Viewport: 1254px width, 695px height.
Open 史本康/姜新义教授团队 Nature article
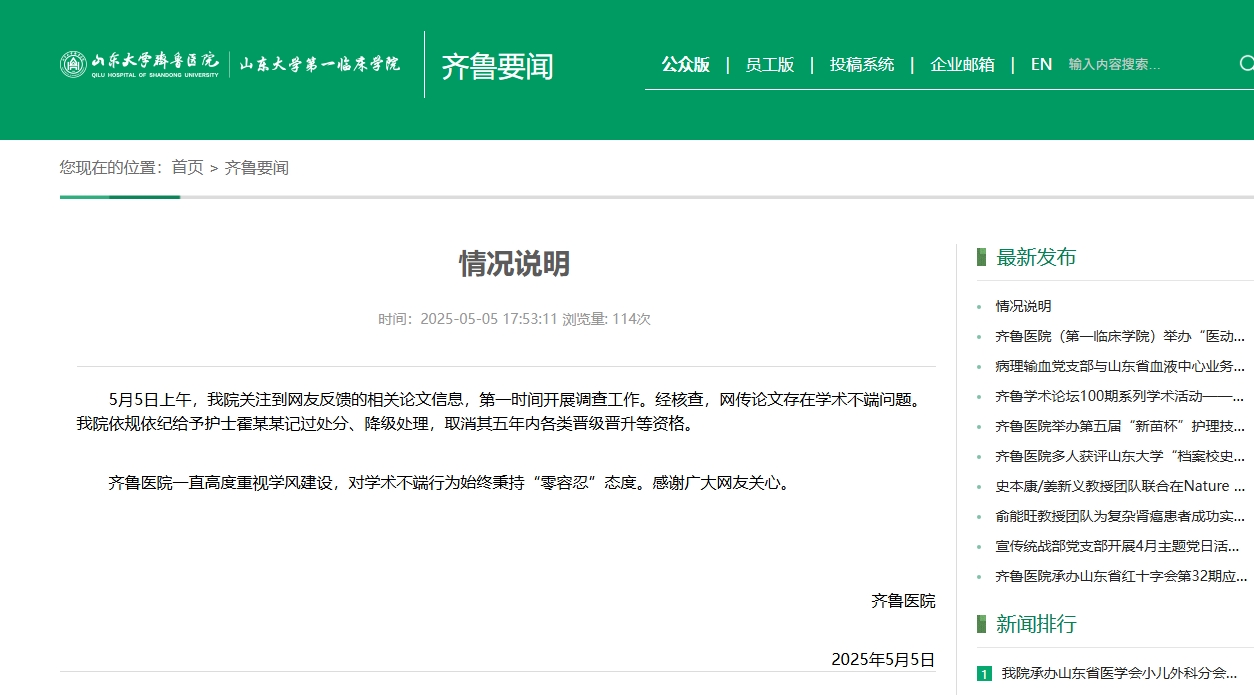point(1119,486)
